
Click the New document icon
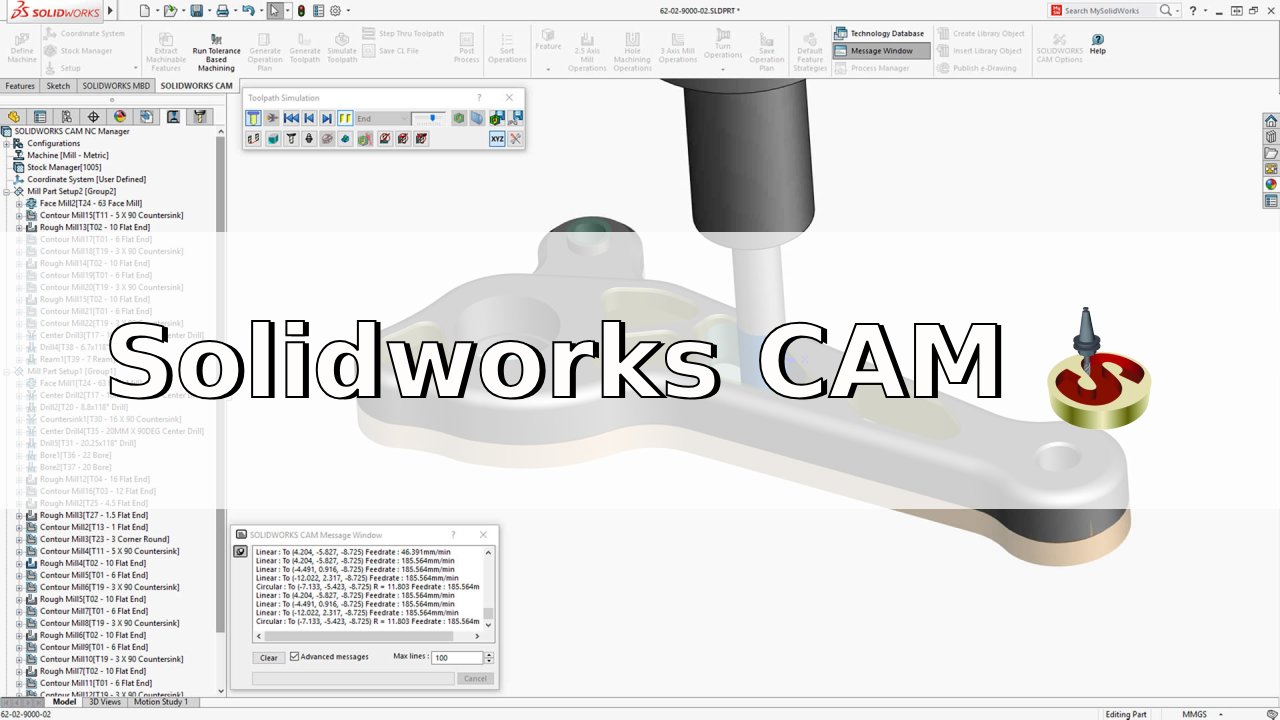(145, 11)
